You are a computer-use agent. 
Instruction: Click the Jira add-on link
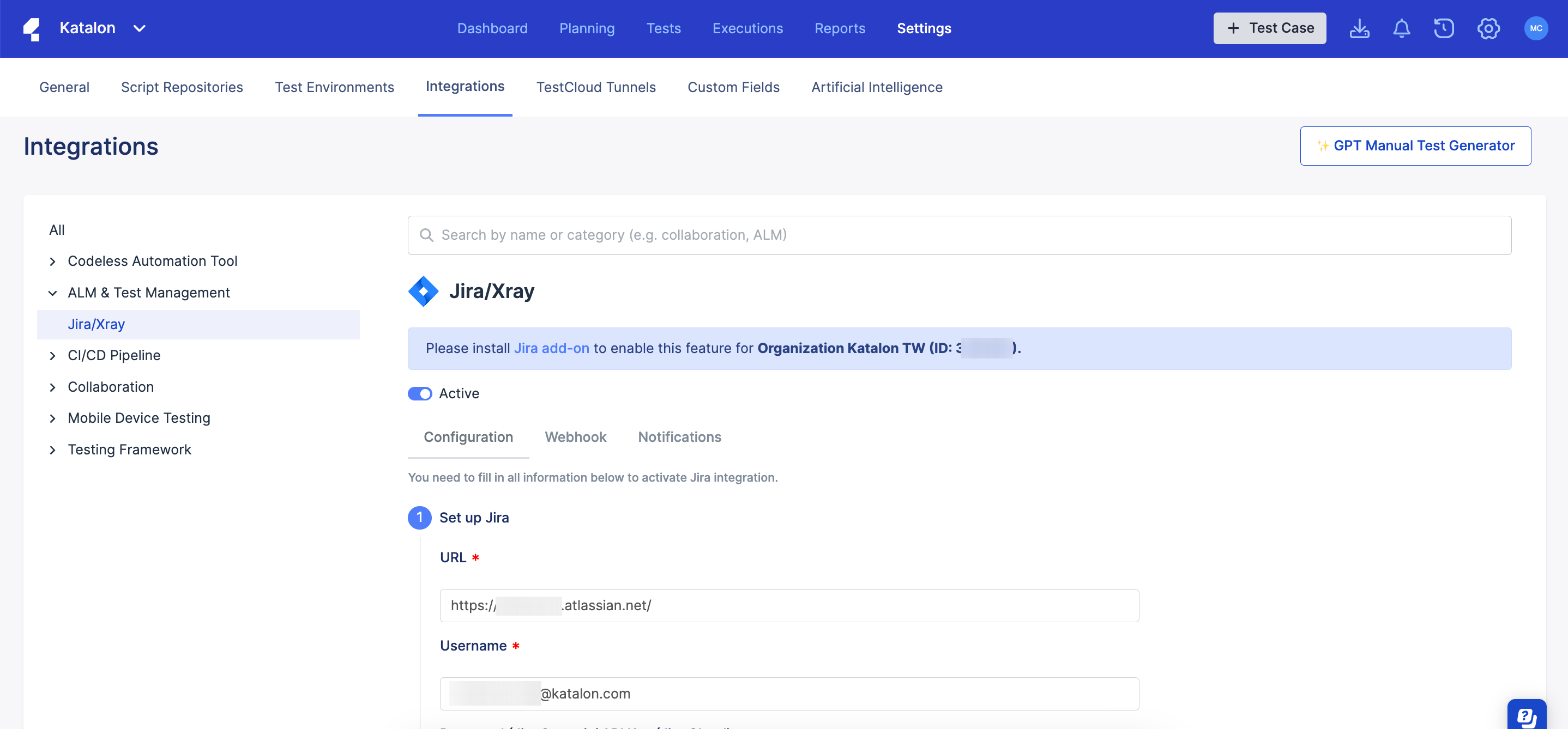[x=552, y=348]
